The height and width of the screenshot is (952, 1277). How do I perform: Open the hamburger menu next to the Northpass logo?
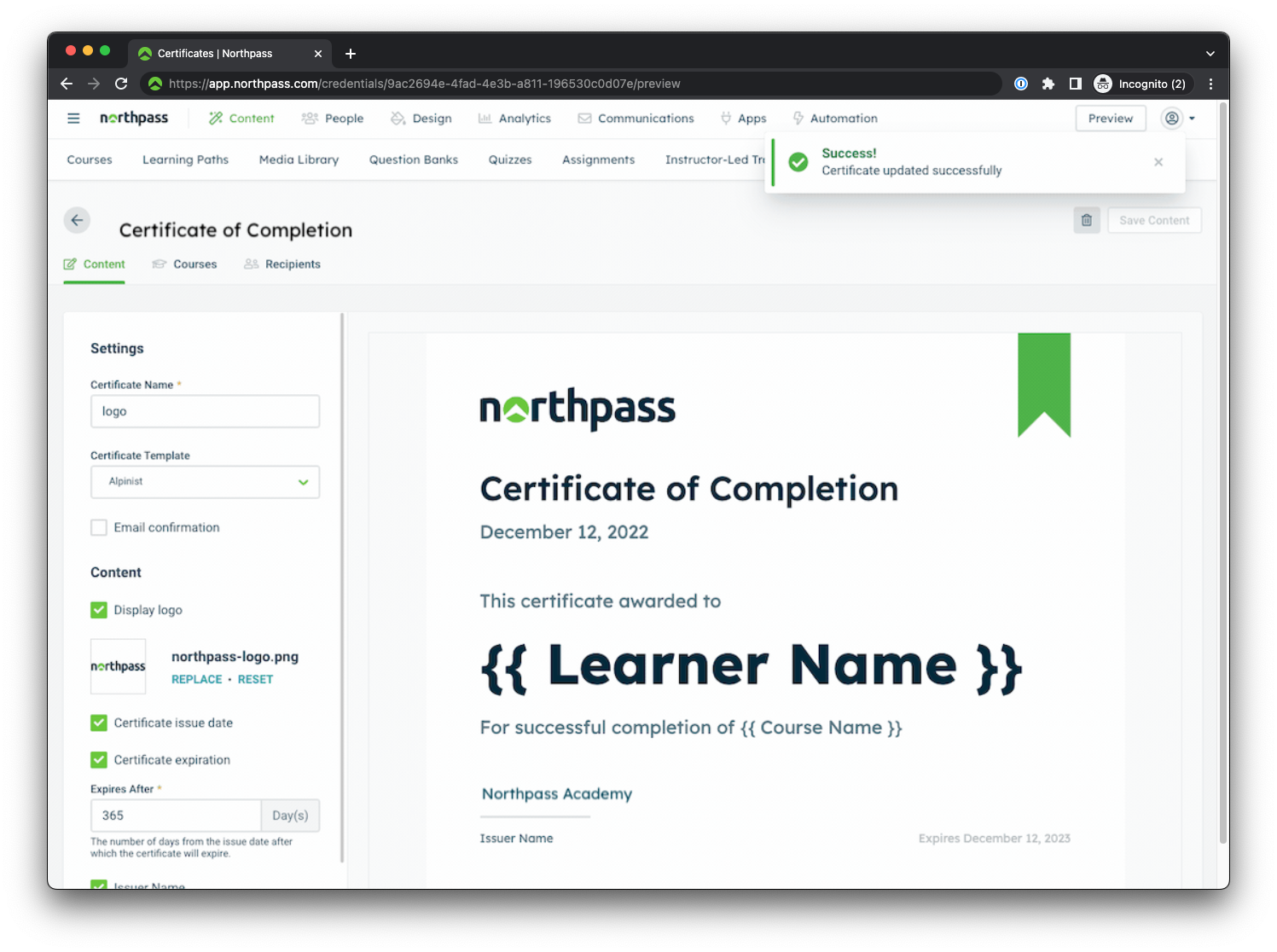click(73, 118)
